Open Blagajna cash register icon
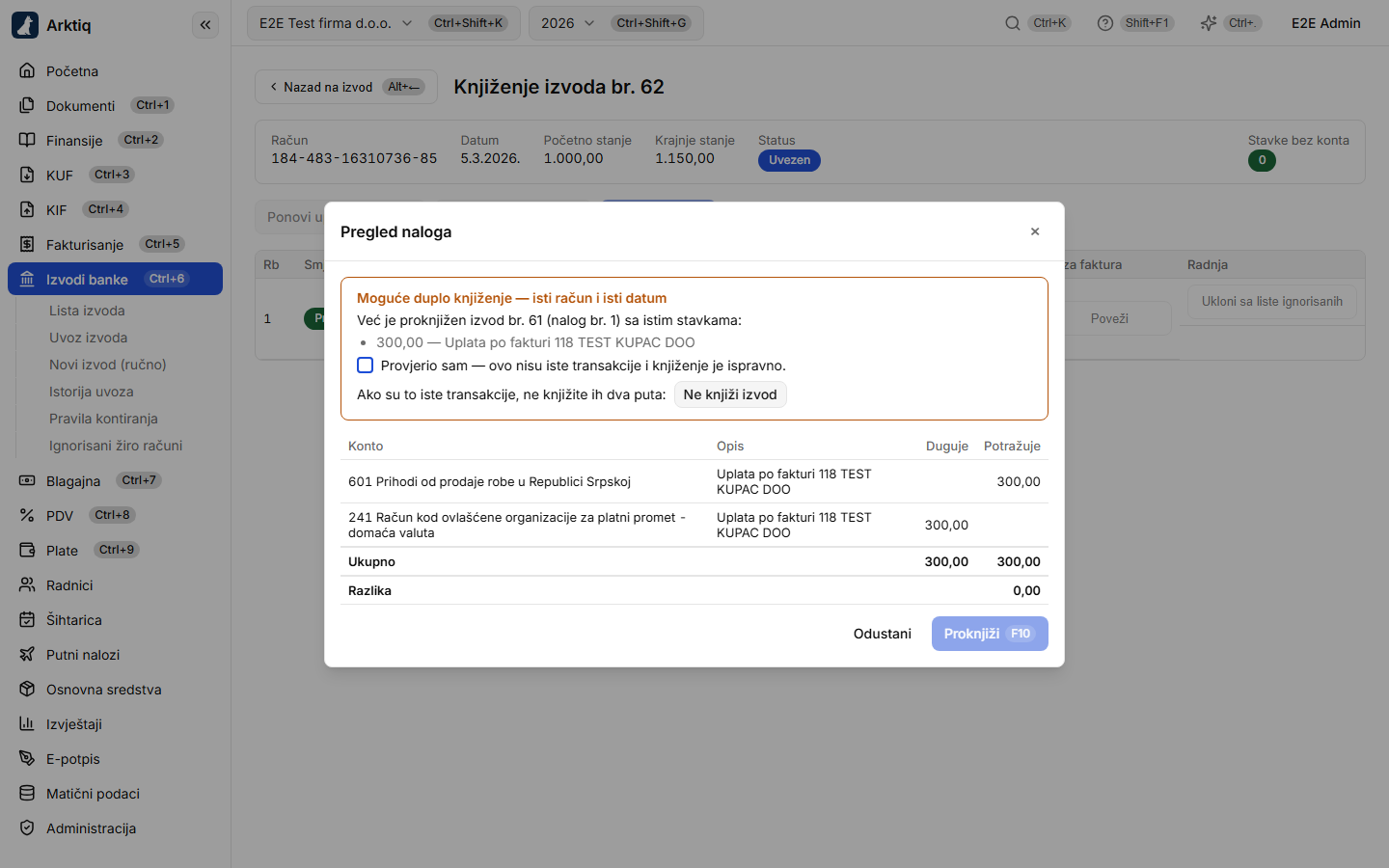 click(27, 480)
